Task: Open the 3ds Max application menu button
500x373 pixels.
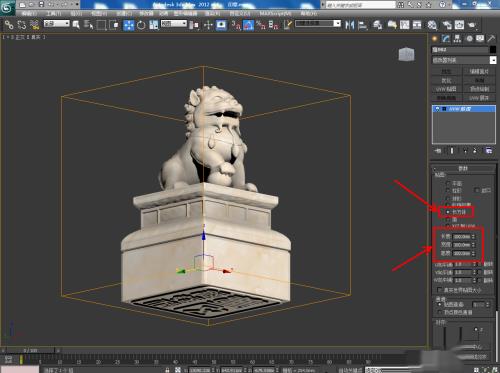Action: click(7, 8)
